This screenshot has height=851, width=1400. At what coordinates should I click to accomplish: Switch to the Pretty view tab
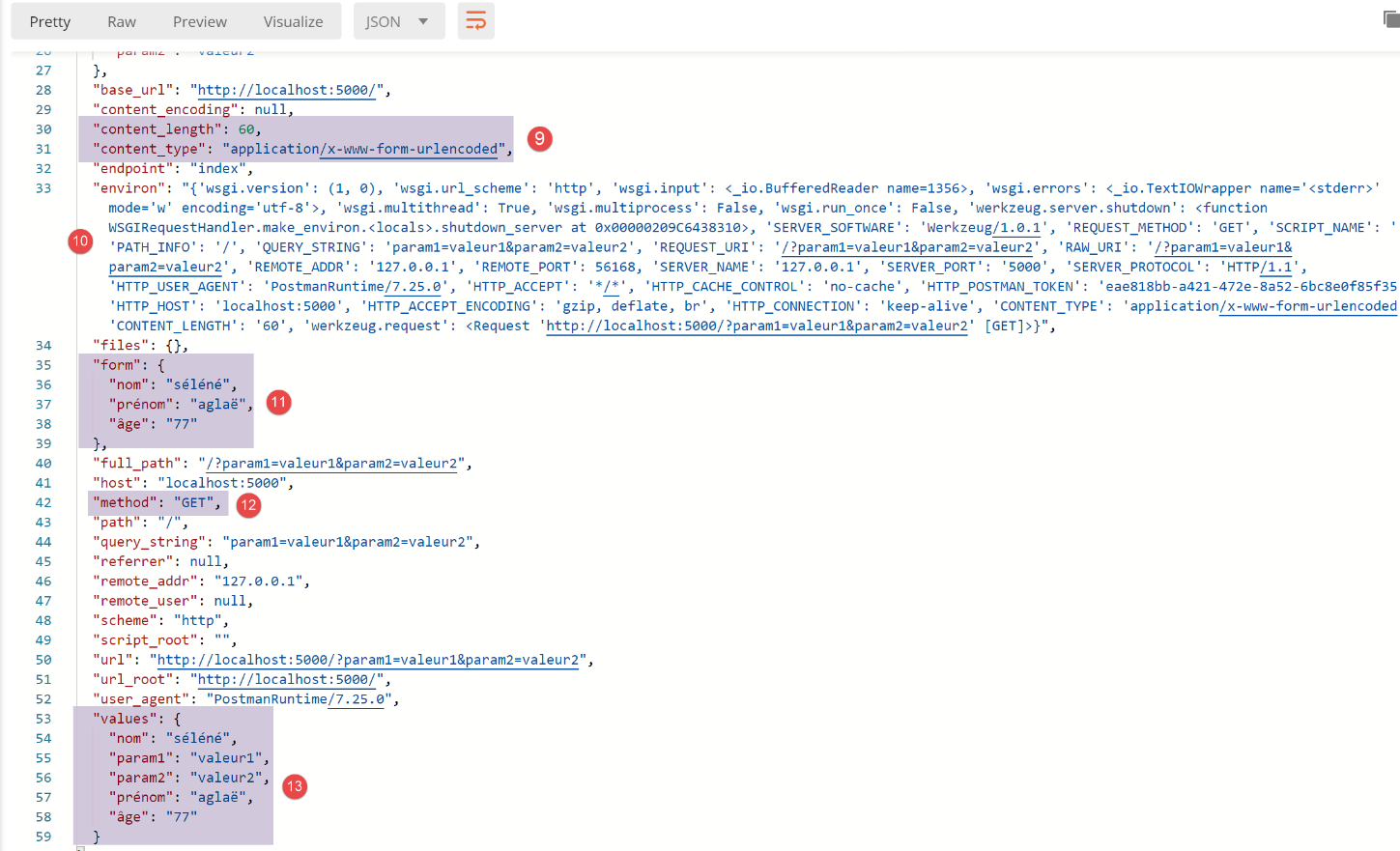click(x=50, y=21)
